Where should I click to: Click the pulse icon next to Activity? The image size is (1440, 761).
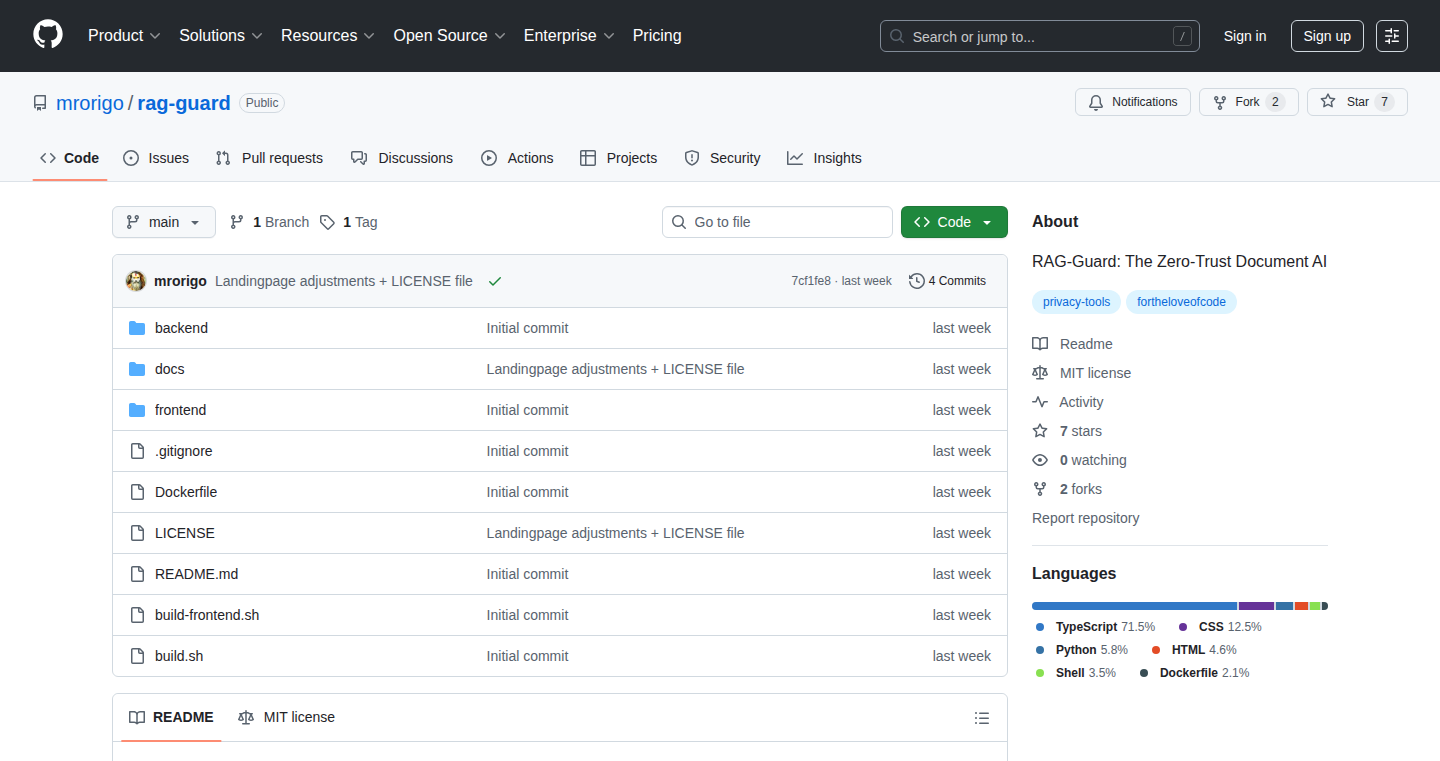pos(1040,402)
